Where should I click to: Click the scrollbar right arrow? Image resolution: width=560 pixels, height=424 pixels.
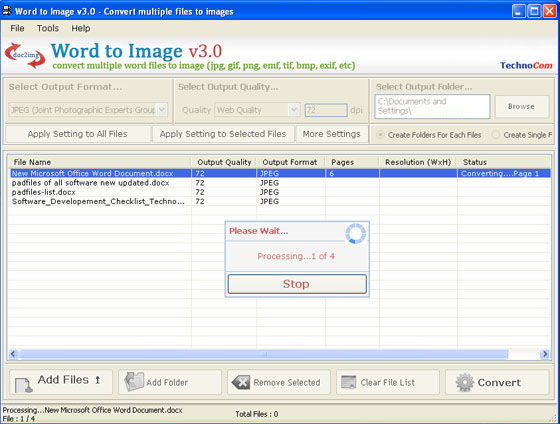click(545, 354)
